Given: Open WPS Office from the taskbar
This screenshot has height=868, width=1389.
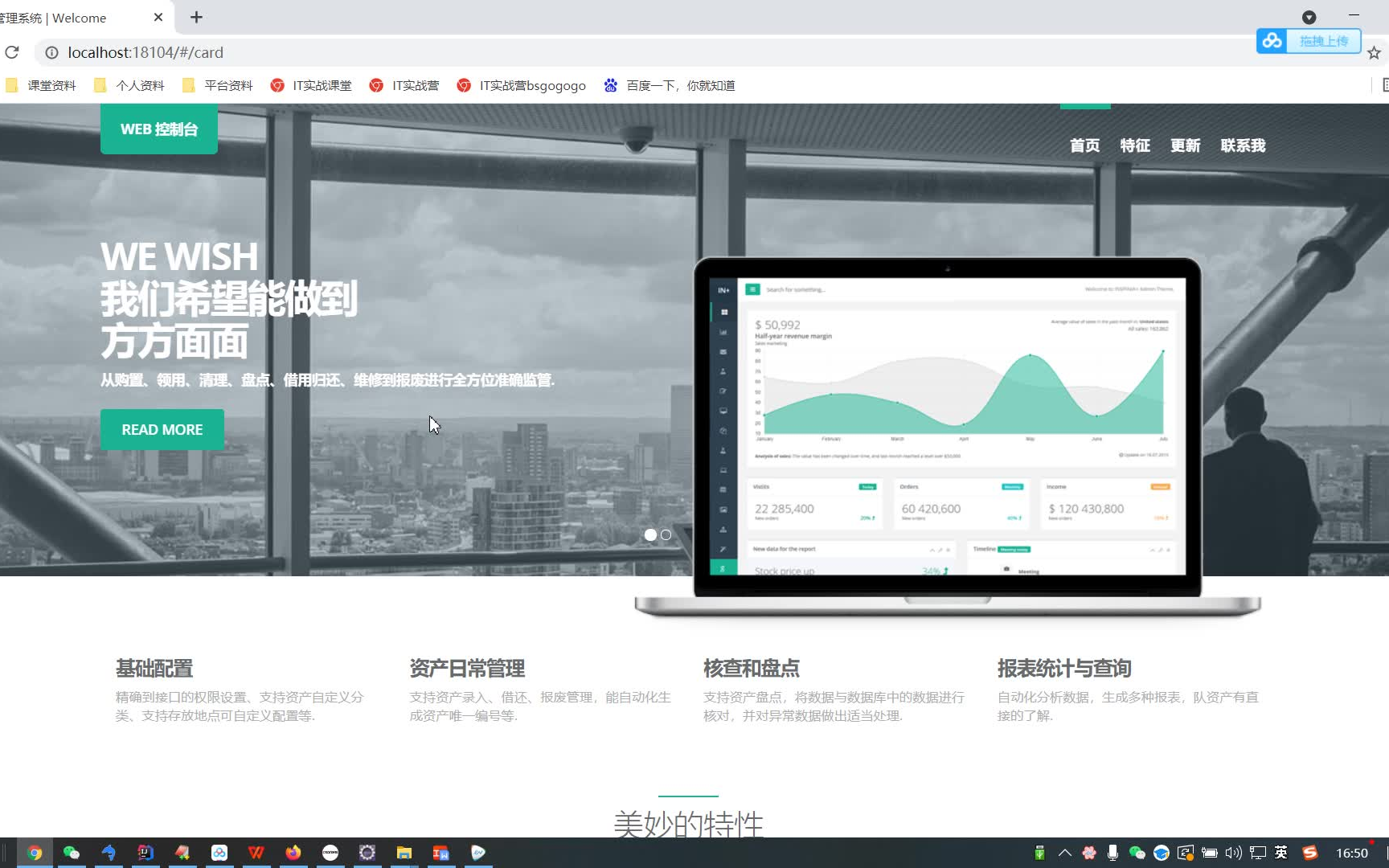Looking at the screenshot, I should (256, 852).
